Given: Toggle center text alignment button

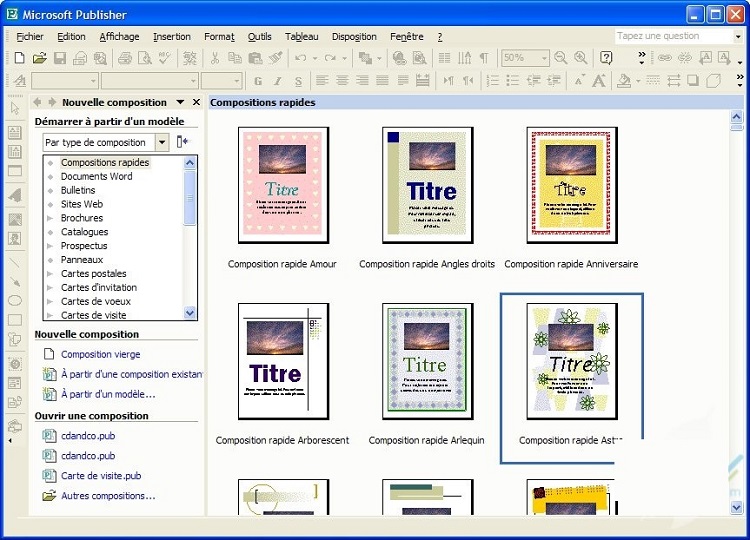Looking at the screenshot, I should pos(342,81).
